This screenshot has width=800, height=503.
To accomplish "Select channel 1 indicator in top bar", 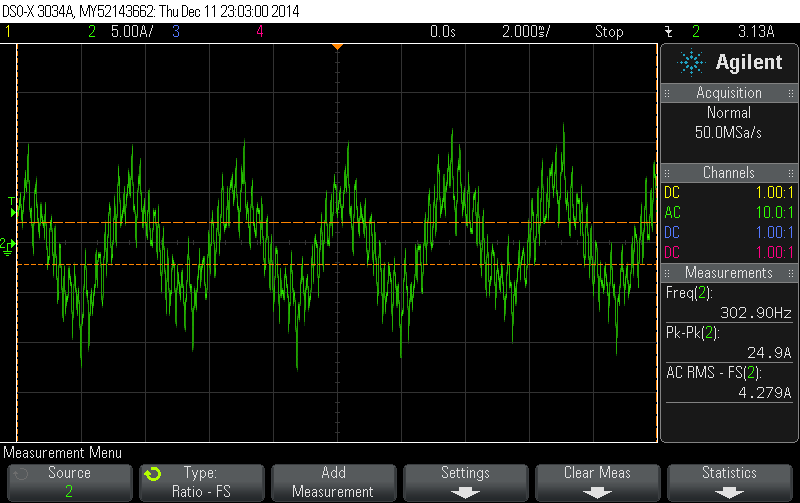I will (x=9, y=32).
